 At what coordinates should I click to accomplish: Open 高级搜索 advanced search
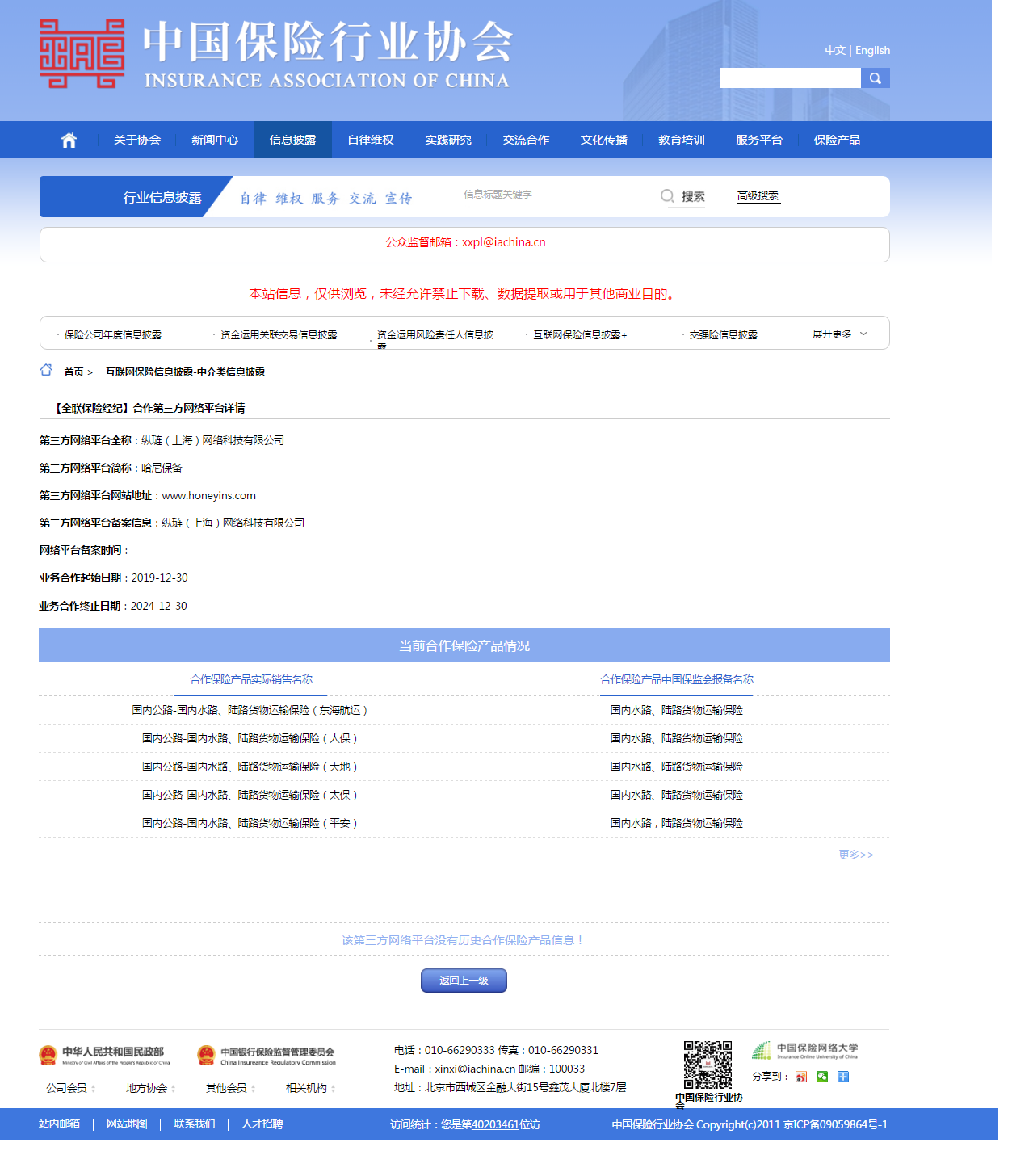[758, 196]
